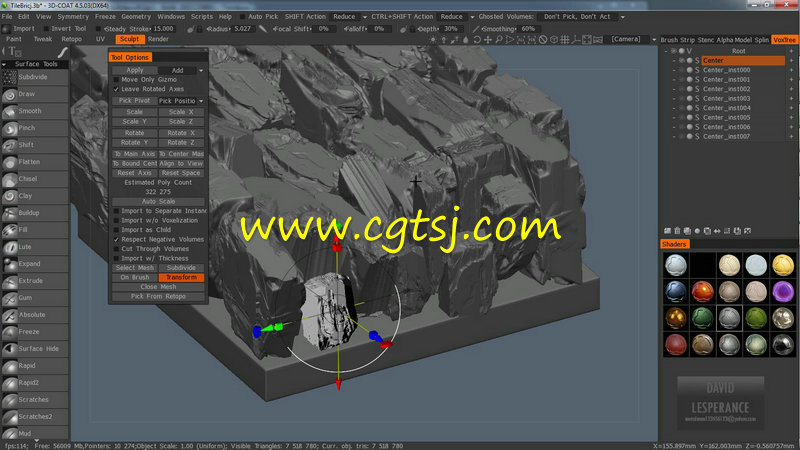Uncheck Leave Rotated Axis option
The width and height of the screenshot is (800, 450).
116,89
